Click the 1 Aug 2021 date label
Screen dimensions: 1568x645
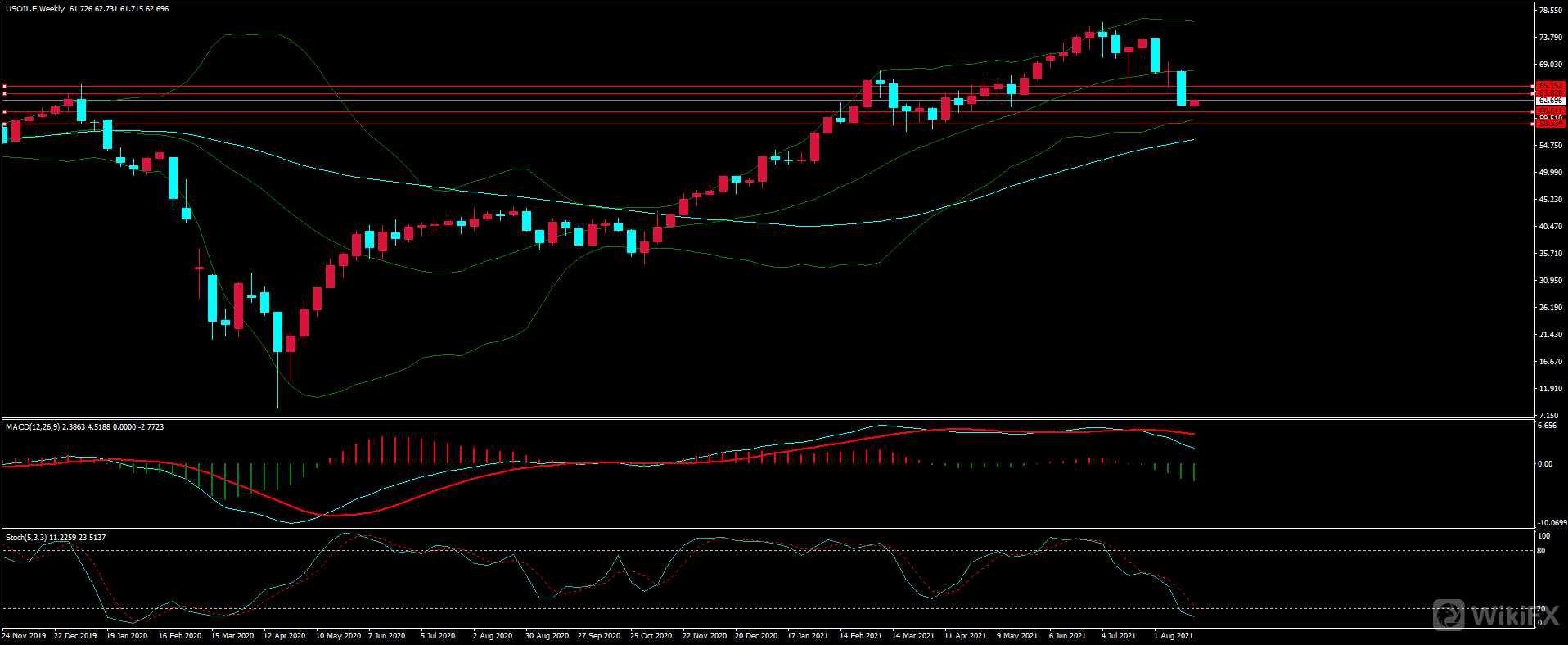(1173, 636)
